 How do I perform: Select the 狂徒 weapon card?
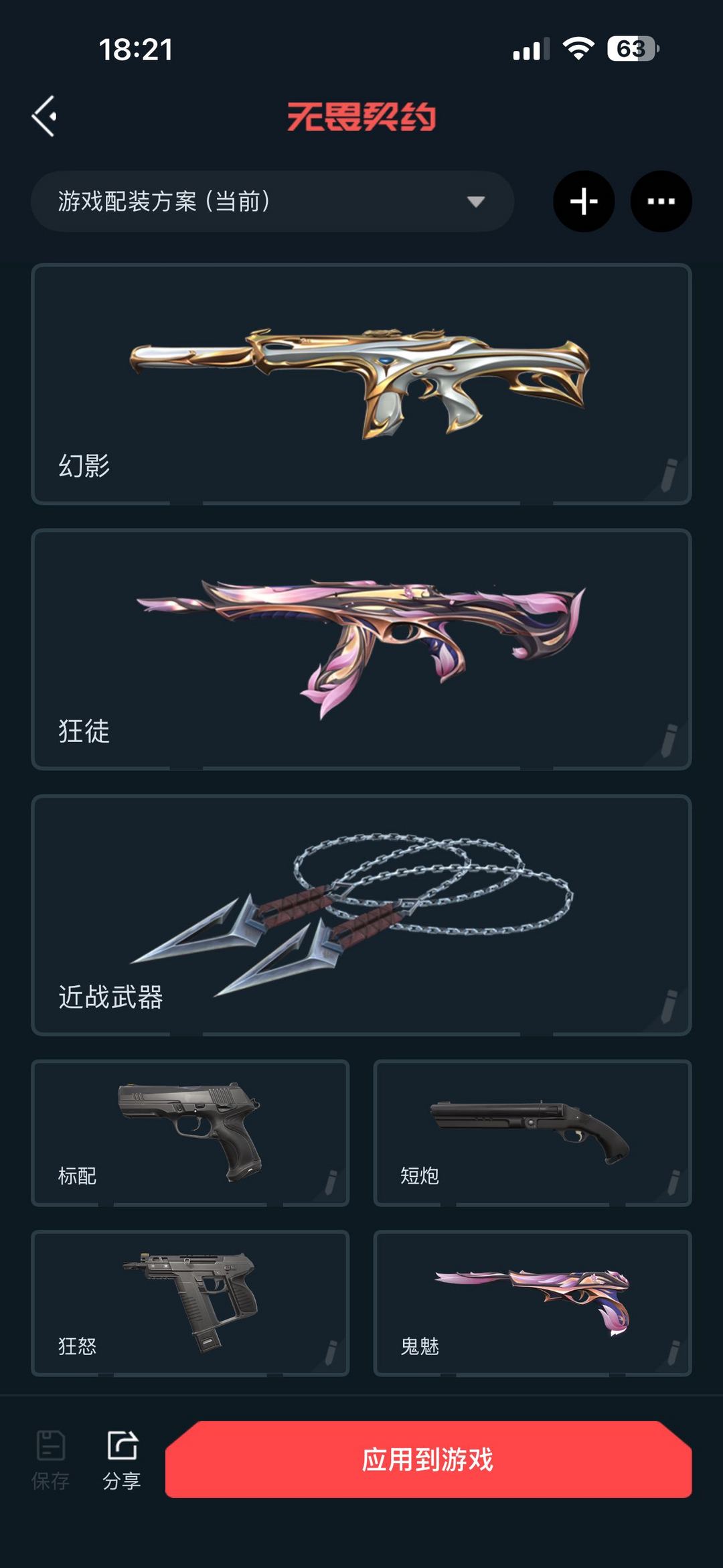361,649
